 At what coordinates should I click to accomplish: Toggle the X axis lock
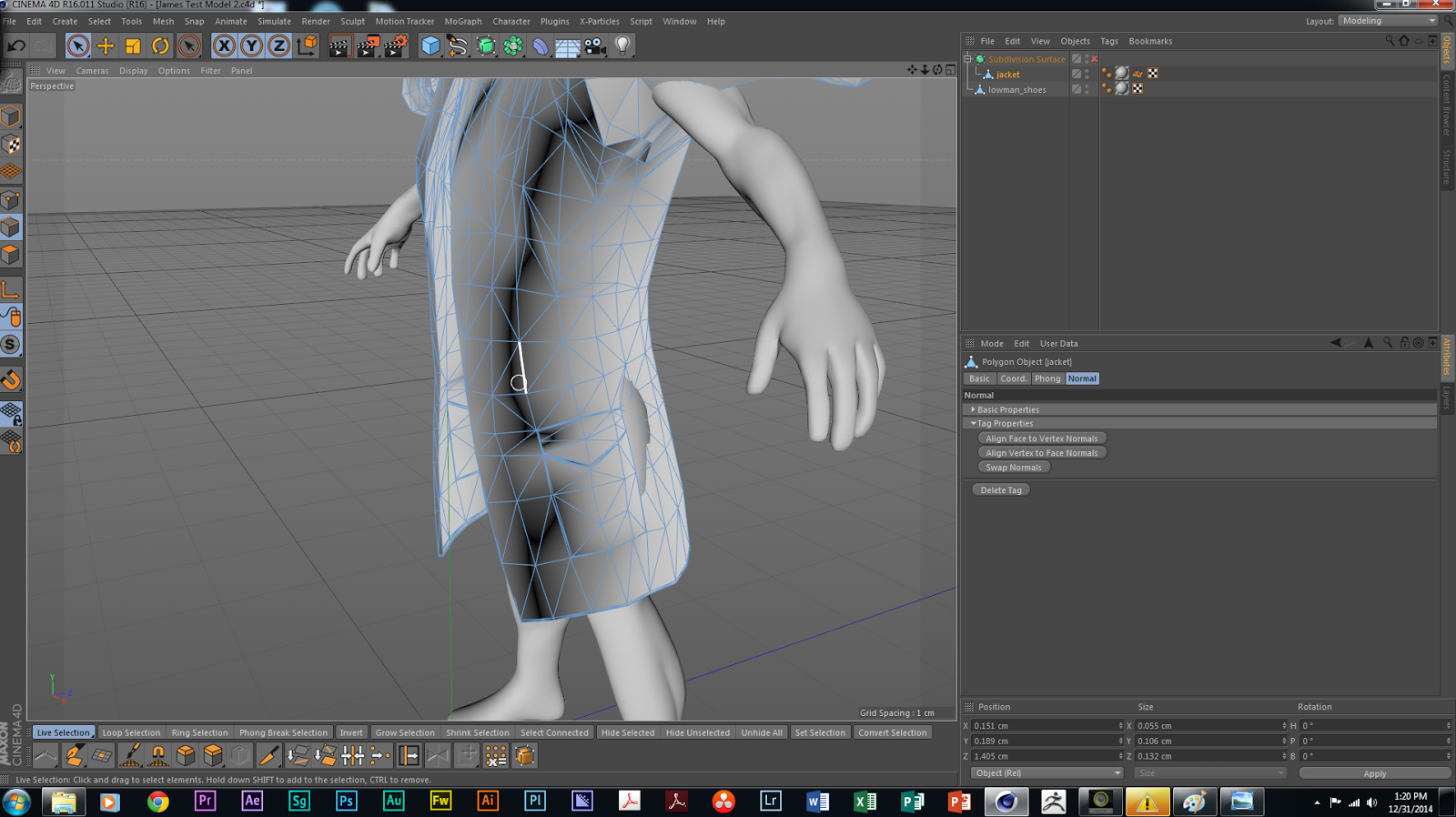click(224, 45)
